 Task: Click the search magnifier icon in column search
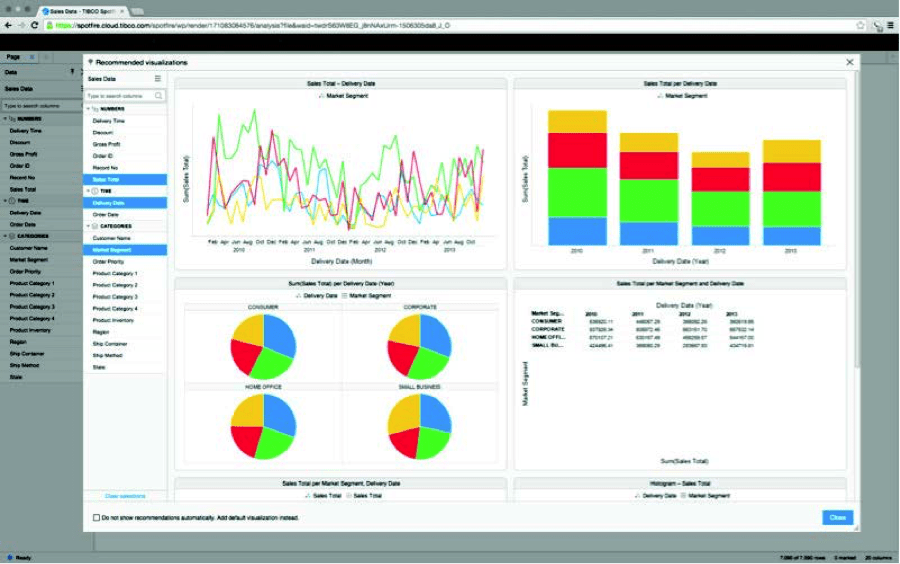159,96
